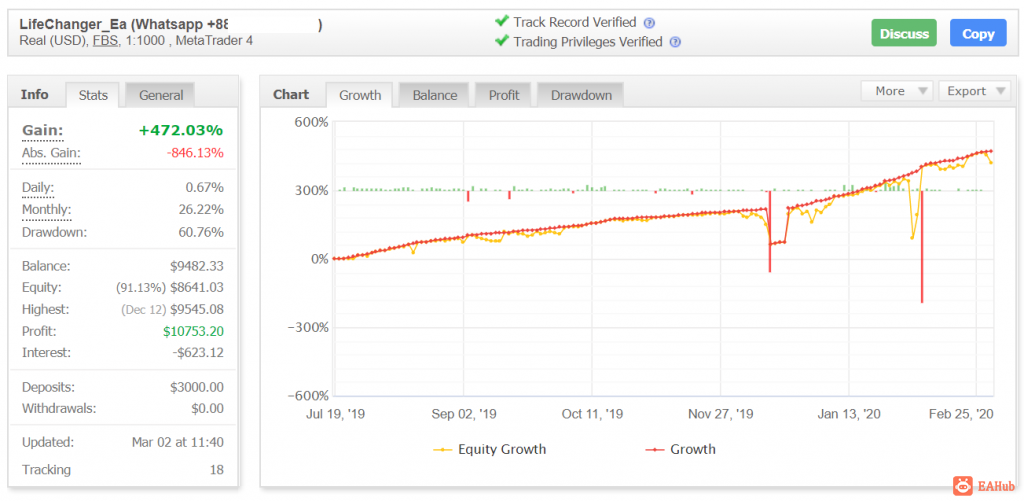Select the Profit chart tab

[x=504, y=95]
